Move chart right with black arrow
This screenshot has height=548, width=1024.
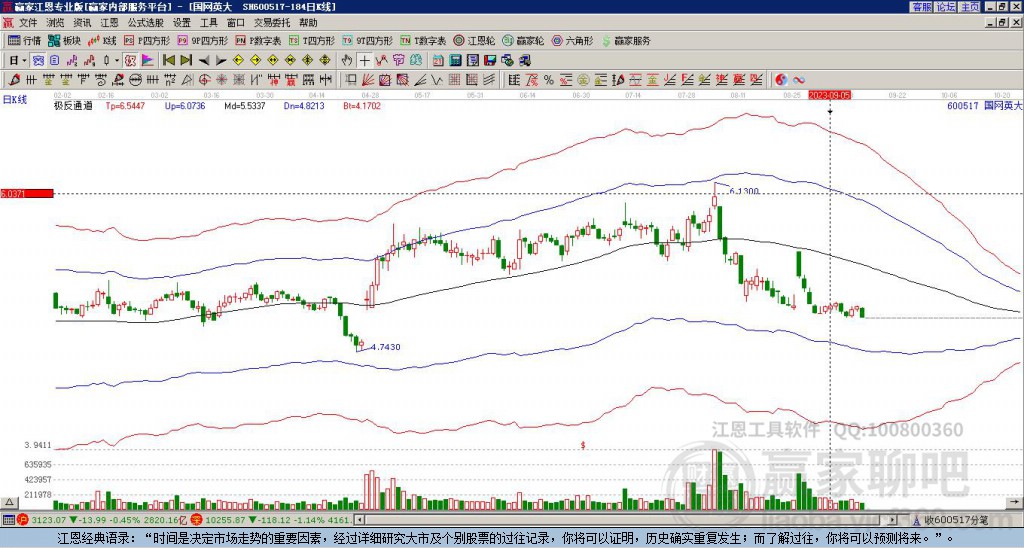221,61
